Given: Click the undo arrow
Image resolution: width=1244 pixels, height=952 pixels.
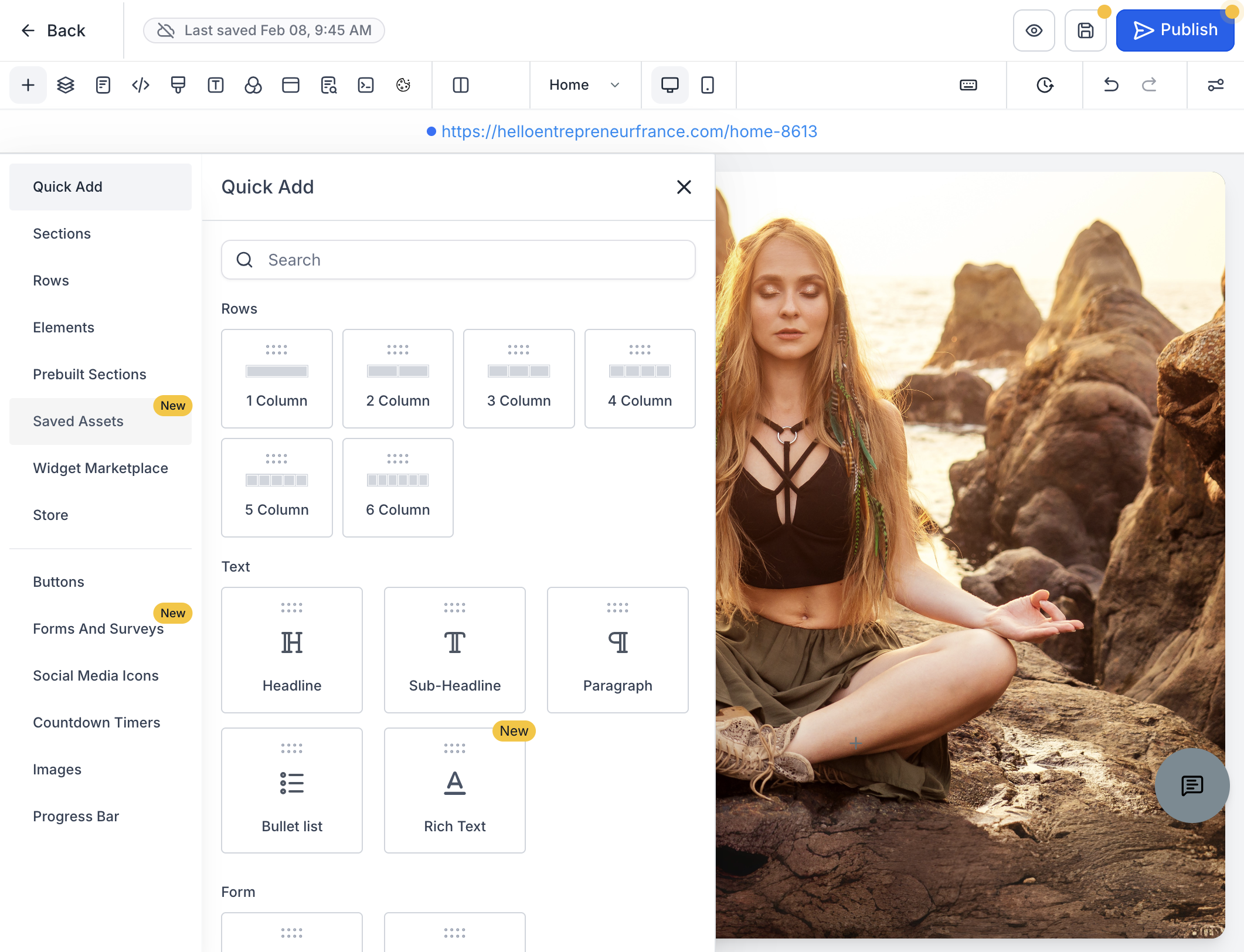Looking at the screenshot, I should 1111,85.
